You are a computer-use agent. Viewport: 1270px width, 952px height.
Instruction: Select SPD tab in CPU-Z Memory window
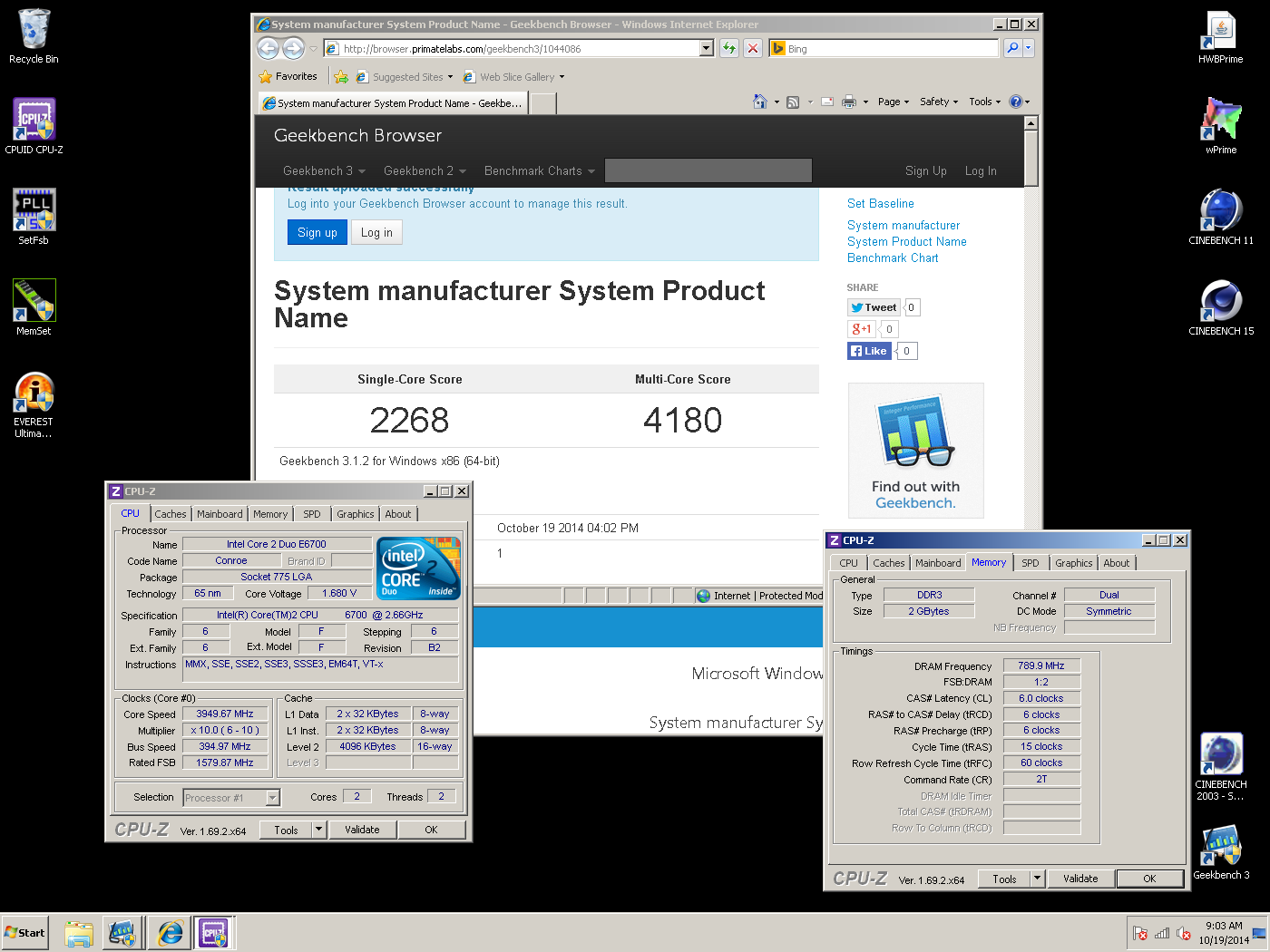coord(1031,563)
